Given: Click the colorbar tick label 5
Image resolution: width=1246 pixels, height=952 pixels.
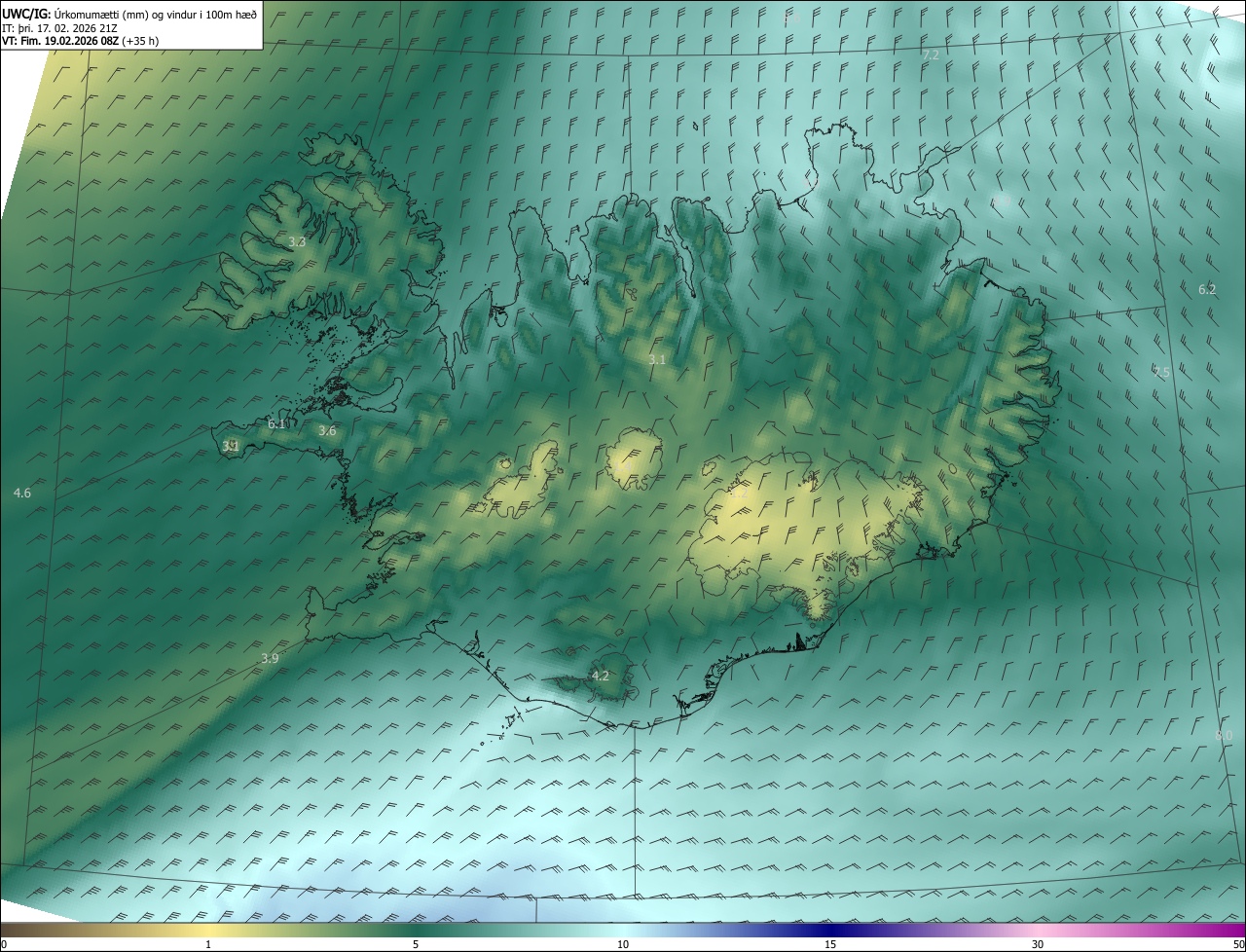Looking at the screenshot, I should click(x=416, y=944).
